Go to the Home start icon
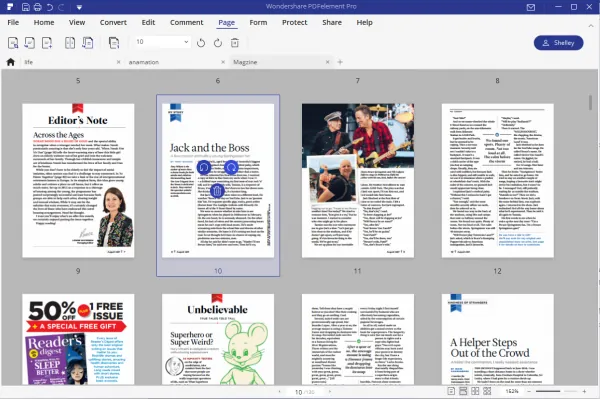 11,62
